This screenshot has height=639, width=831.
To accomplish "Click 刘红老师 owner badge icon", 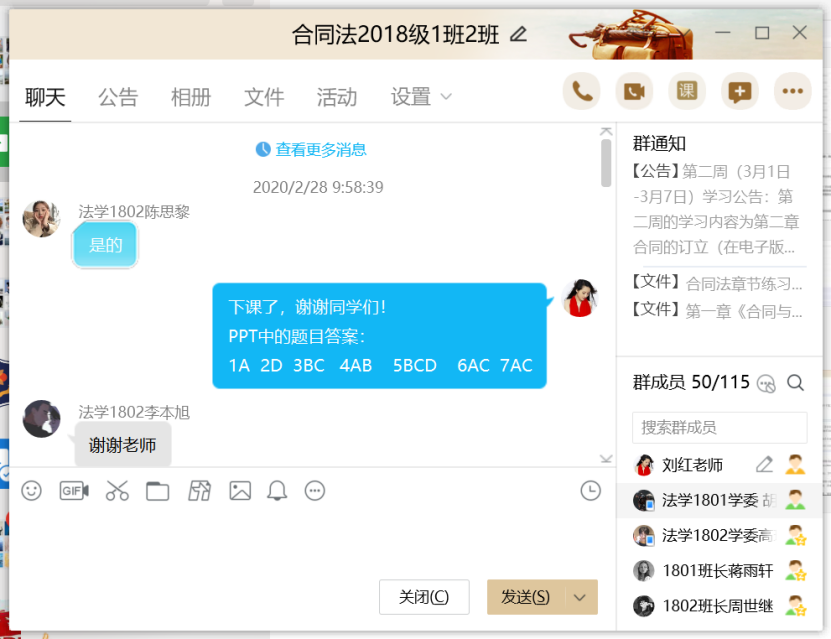I will pos(795,465).
